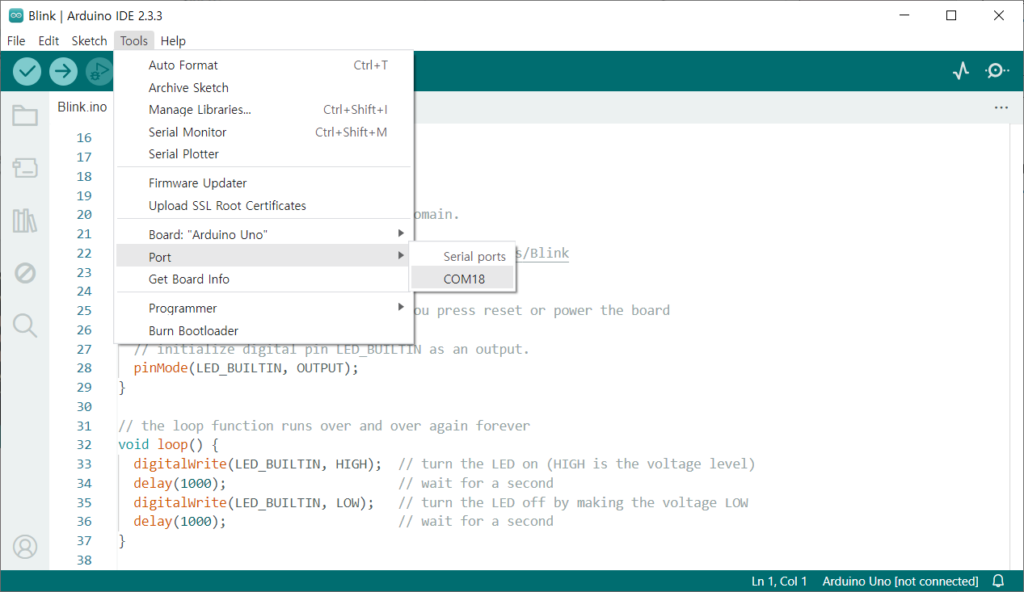This screenshot has width=1024, height=592.
Task: Open Serial Plotter from Tools menu
Action: click(264, 154)
